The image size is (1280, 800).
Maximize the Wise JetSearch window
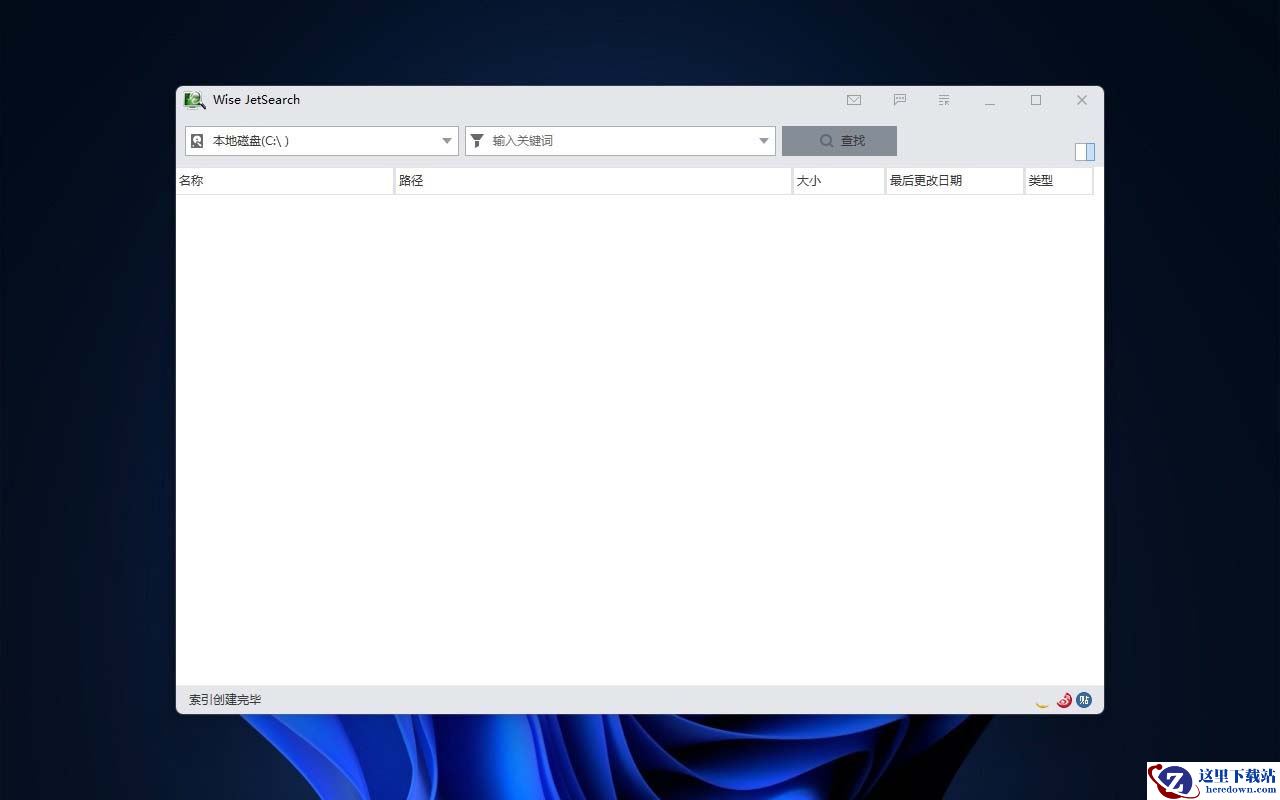point(1036,100)
